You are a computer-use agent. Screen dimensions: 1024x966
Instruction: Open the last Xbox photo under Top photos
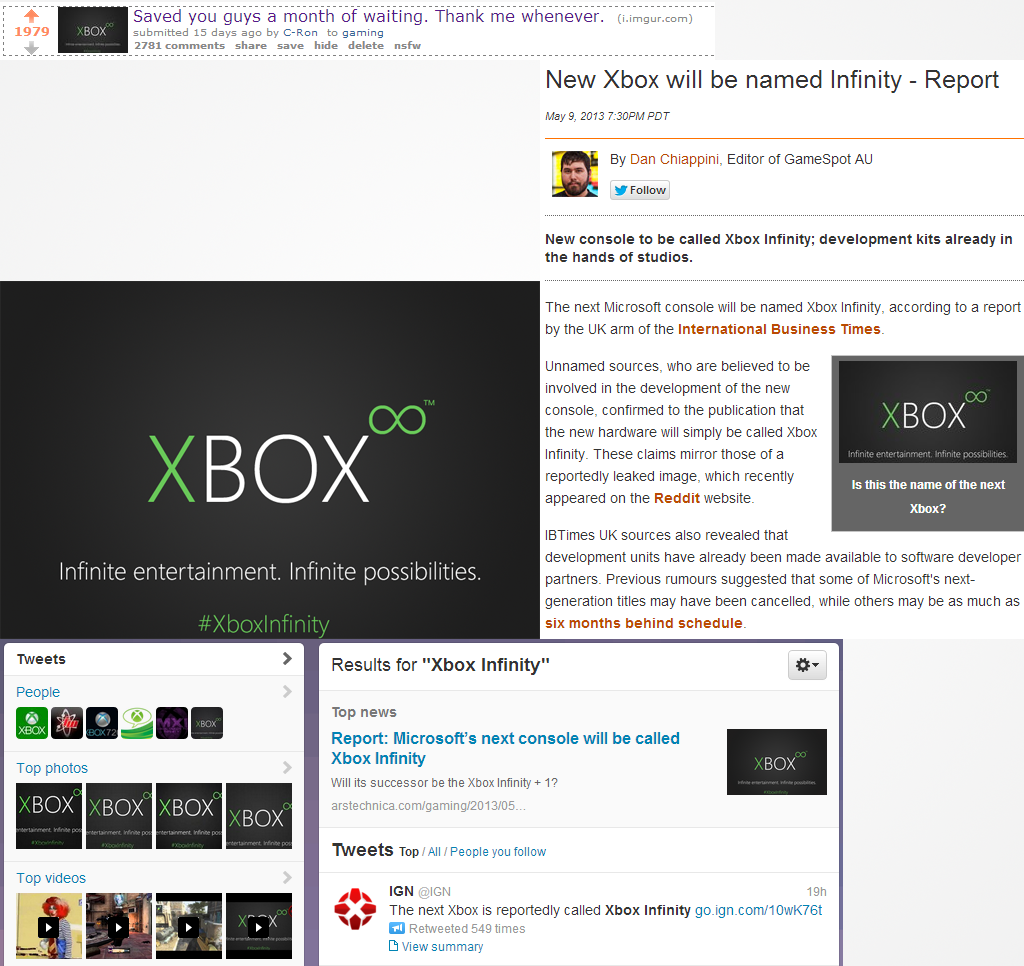pyautogui.click(x=259, y=816)
